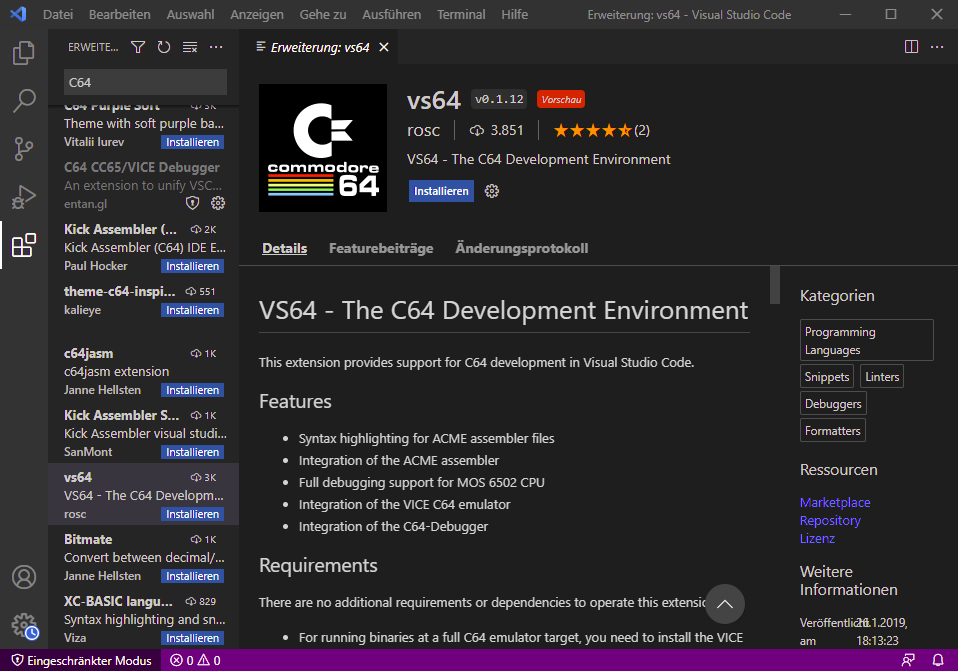Open the Explorer view in activity bar

coord(24,53)
